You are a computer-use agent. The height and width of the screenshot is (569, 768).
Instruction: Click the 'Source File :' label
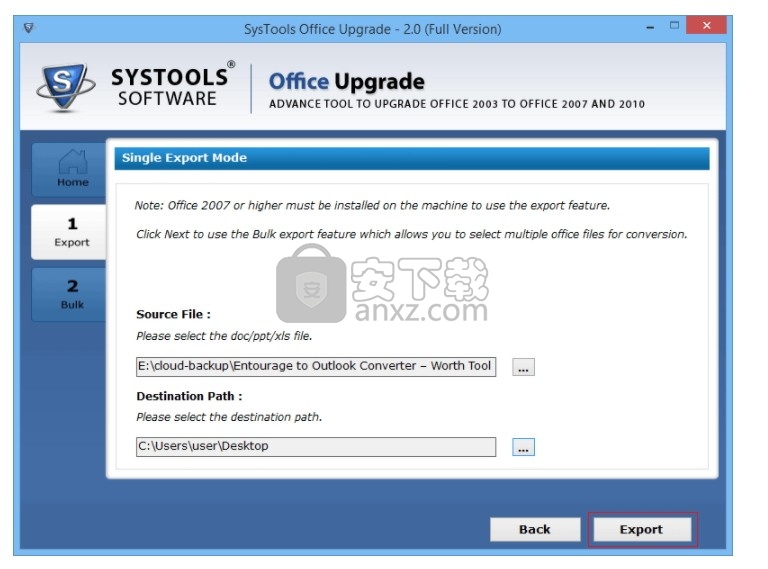pos(173,314)
